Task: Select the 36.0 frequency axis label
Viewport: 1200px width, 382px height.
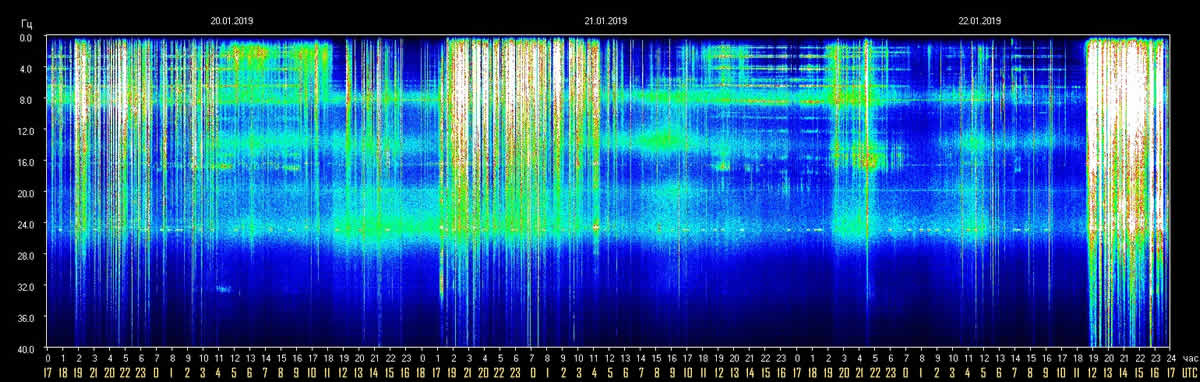Action: [x=25, y=317]
